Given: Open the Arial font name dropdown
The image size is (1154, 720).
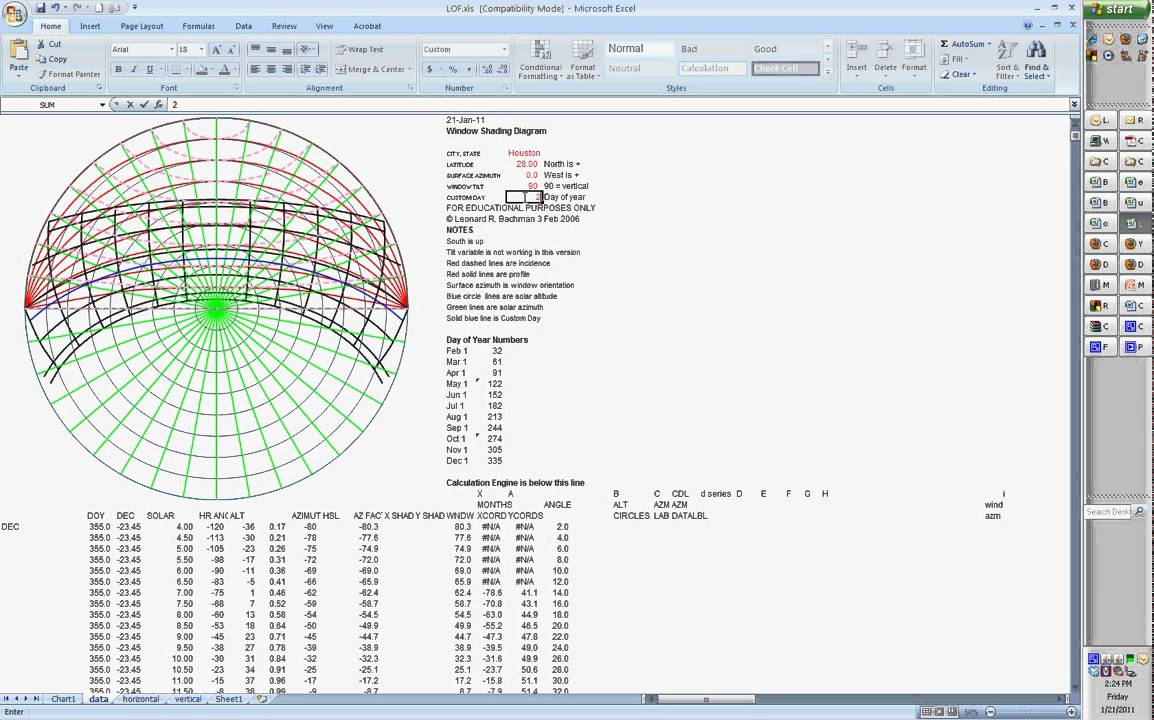Looking at the screenshot, I should (171, 49).
